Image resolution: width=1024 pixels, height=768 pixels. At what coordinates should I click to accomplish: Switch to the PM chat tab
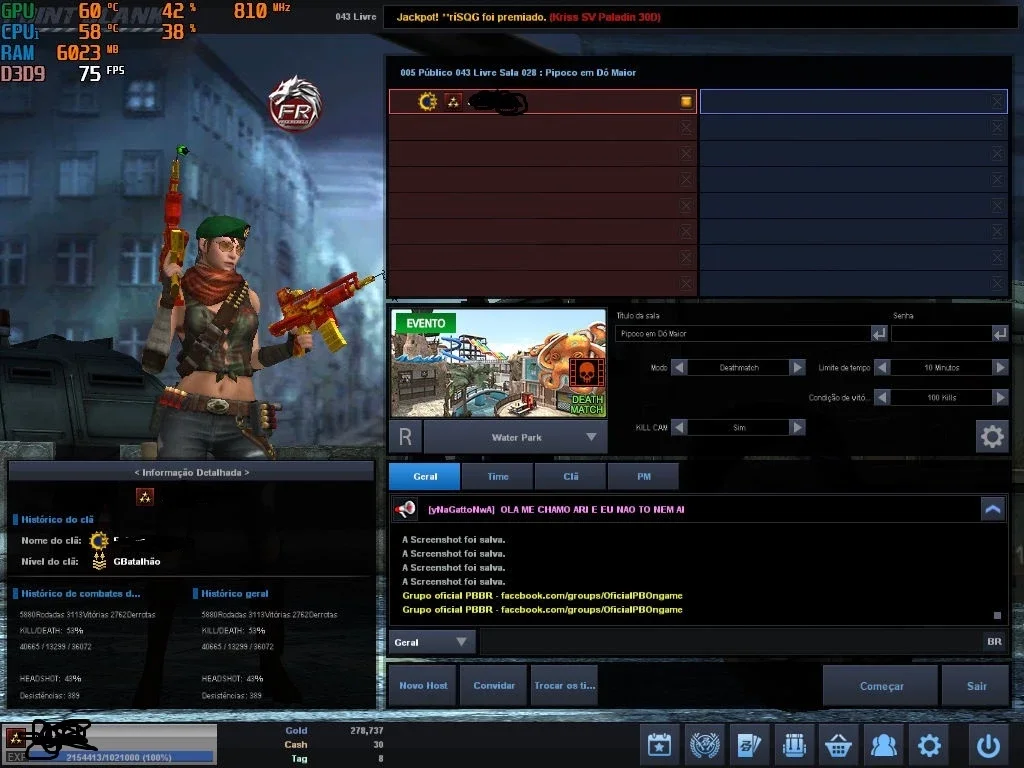tap(643, 477)
